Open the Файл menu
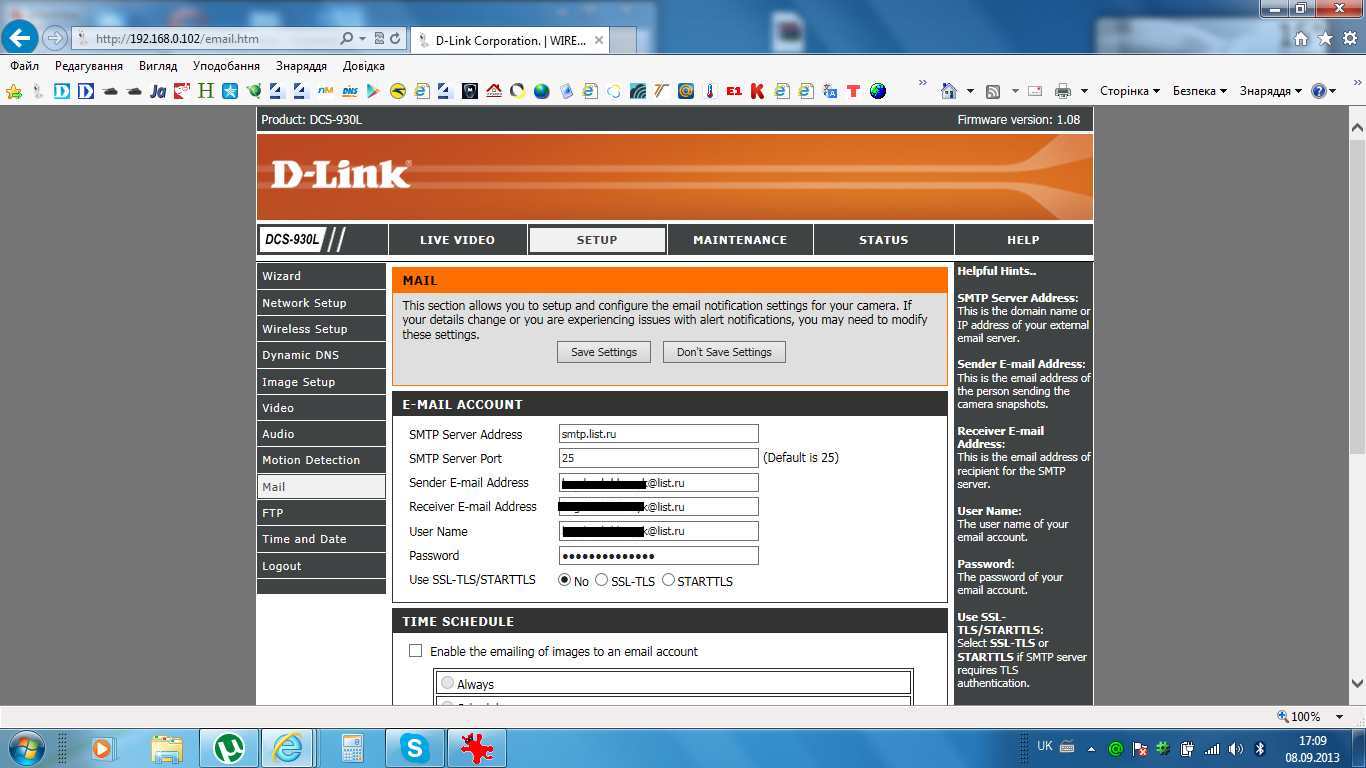Image resolution: width=1366 pixels, height=768 pixels. pyautogui.click(x=24, y=66)
